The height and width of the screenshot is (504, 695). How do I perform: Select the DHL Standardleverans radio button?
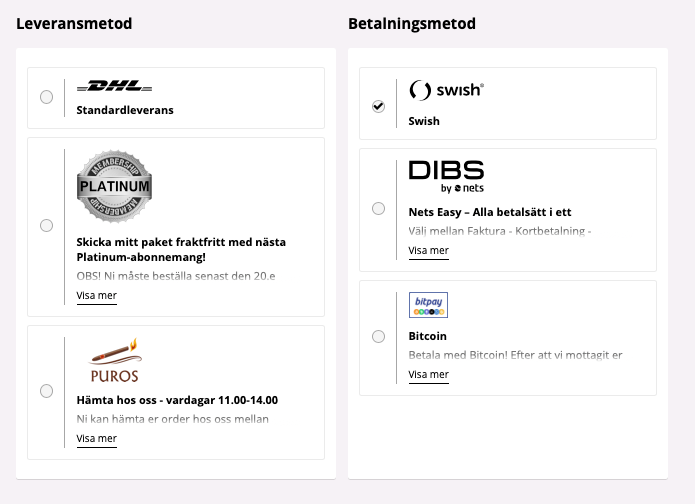[47, 97]
